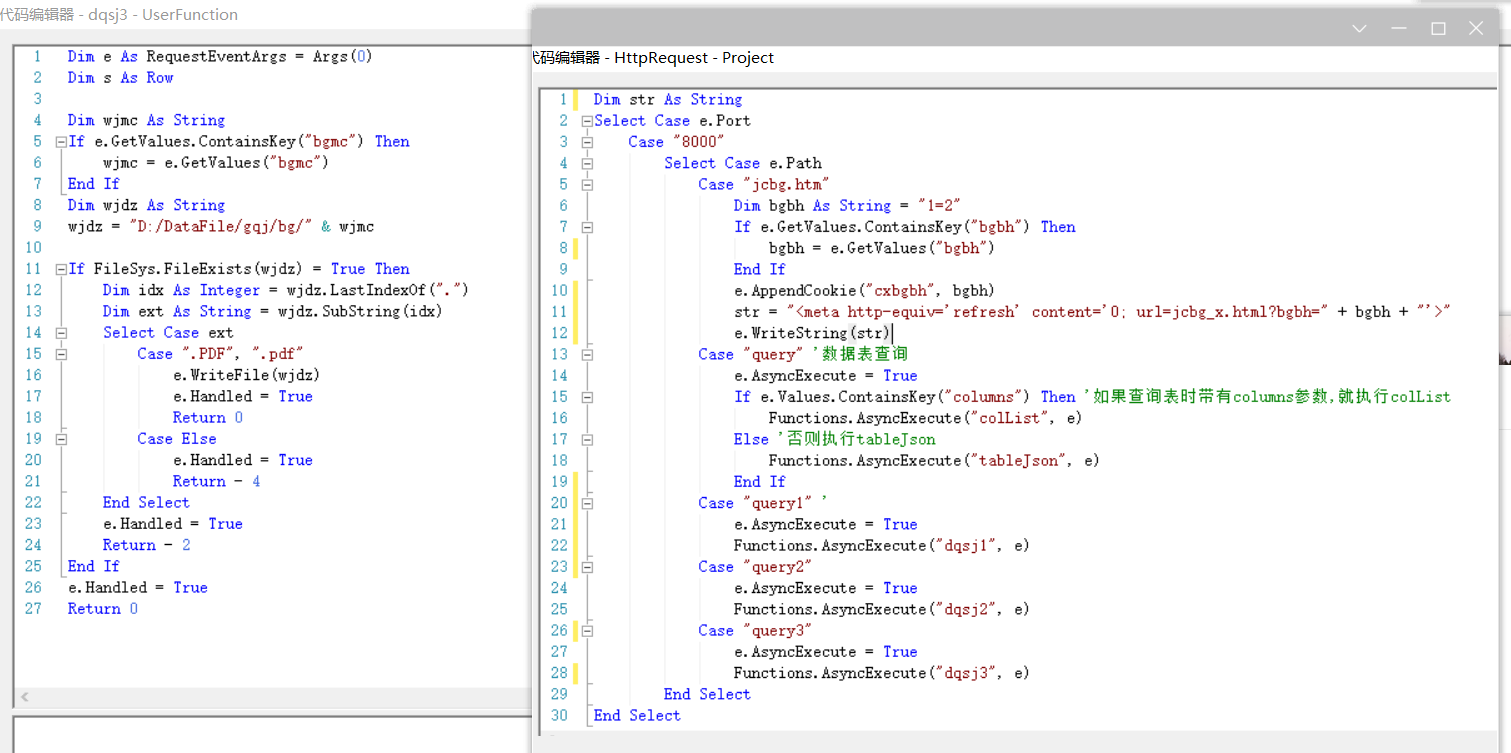1511x753 pixels.
Task: Close the HttpRequest code editor window
Action: pos(1476,29)
